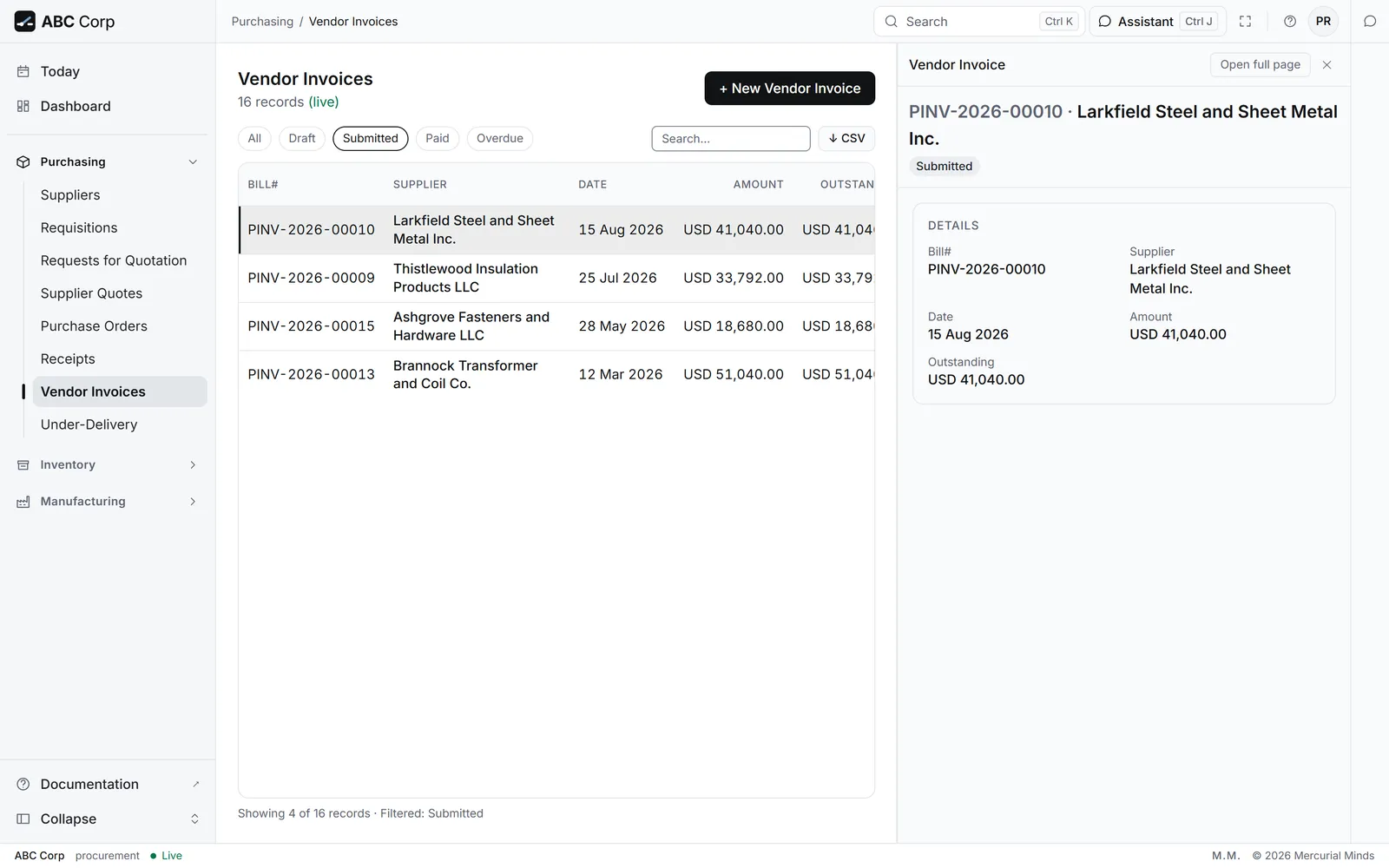This screenshot has width=1389, height=868.
Task: Click the ABC Corp logo icon
Action: coord(24,22)
